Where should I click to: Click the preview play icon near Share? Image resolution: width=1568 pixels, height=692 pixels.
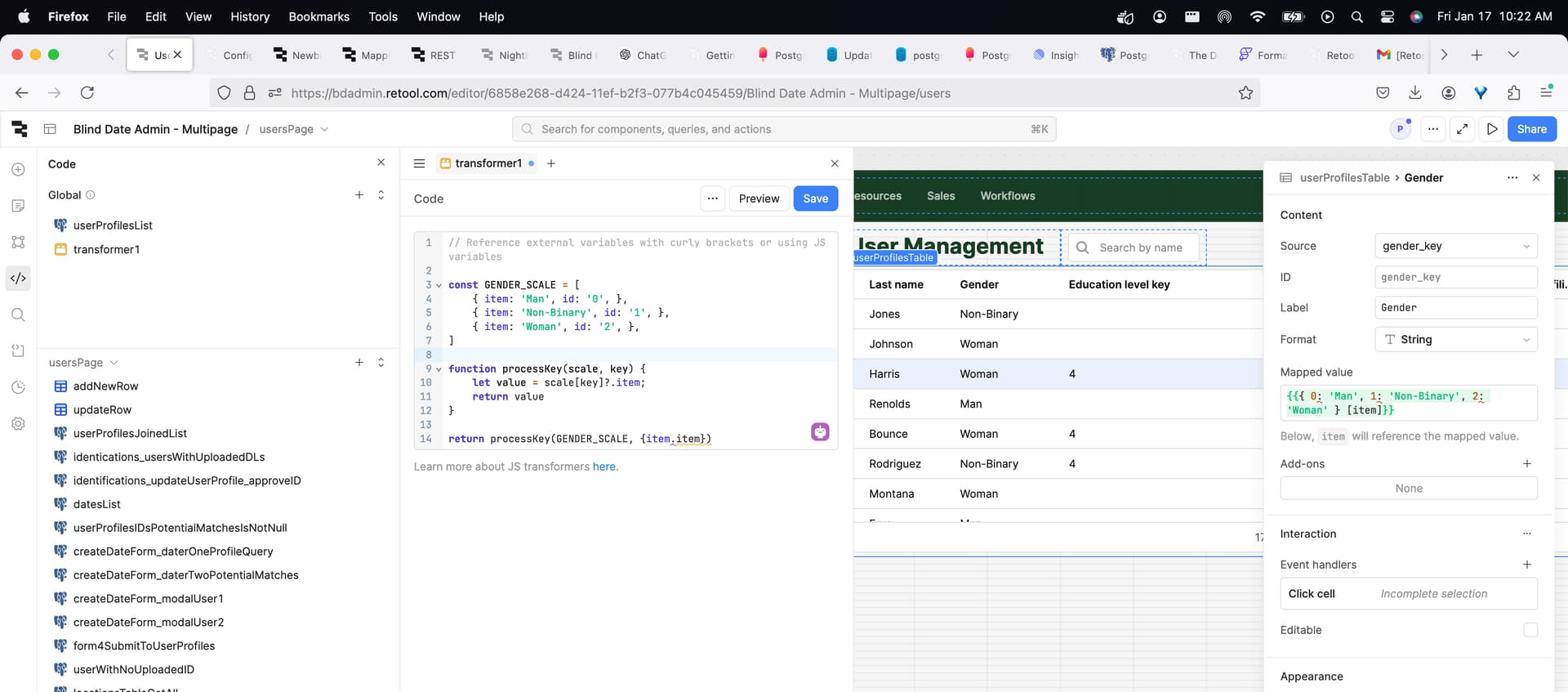click(1492, 129)
